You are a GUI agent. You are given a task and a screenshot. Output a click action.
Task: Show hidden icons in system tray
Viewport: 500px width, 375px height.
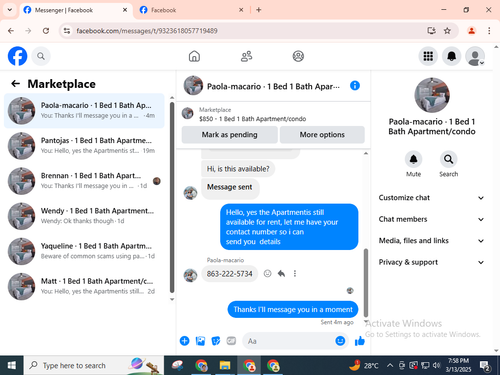coord(390,365)
